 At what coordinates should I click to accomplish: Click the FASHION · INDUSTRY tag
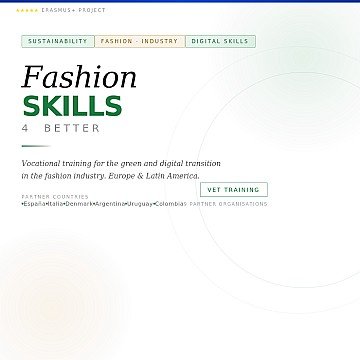click(x=140, y=41)
